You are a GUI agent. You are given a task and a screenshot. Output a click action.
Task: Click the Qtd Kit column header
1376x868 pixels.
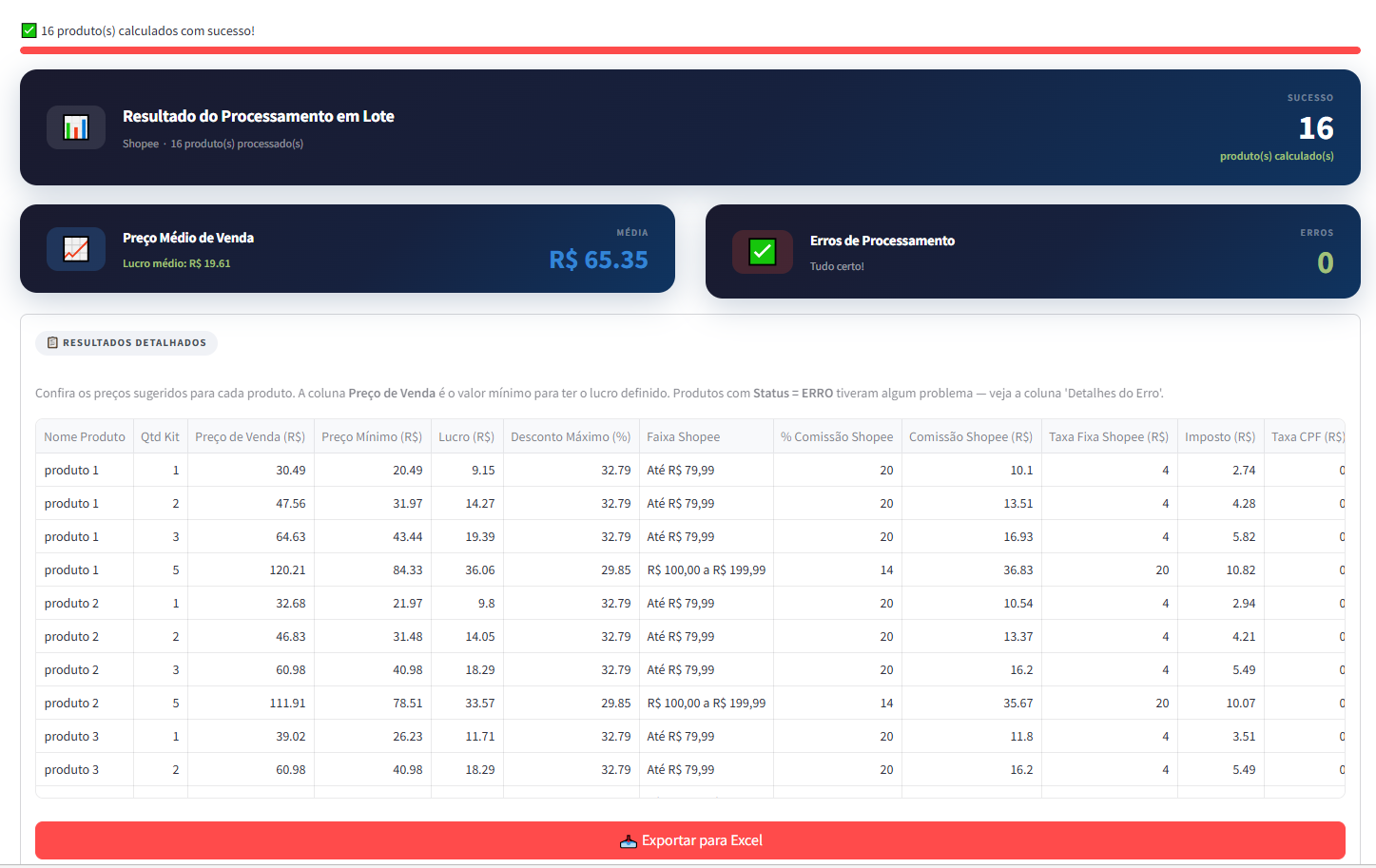point(160,436)
